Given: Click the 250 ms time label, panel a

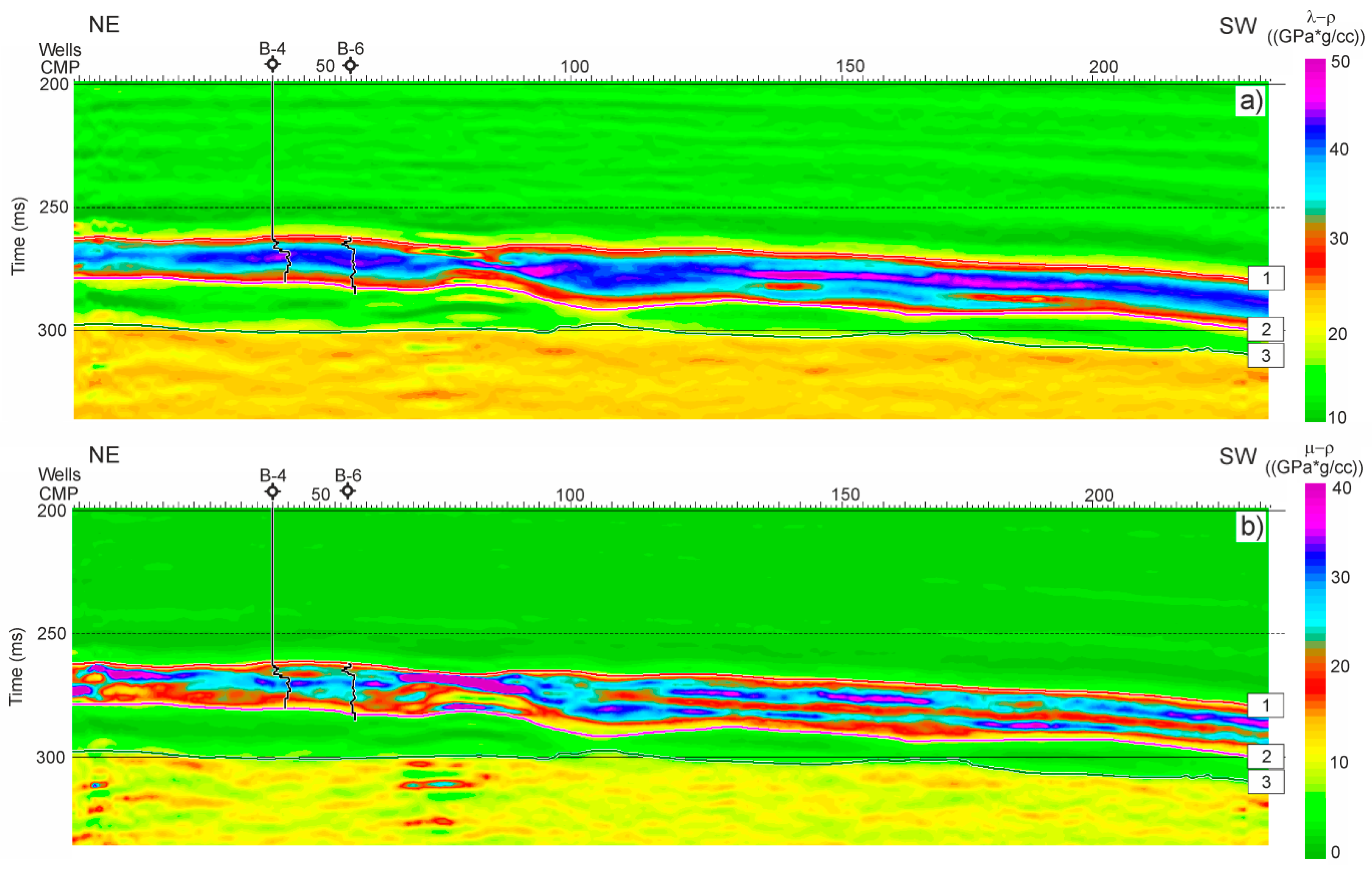Looking at the screenshot, I should pos(53,207).
